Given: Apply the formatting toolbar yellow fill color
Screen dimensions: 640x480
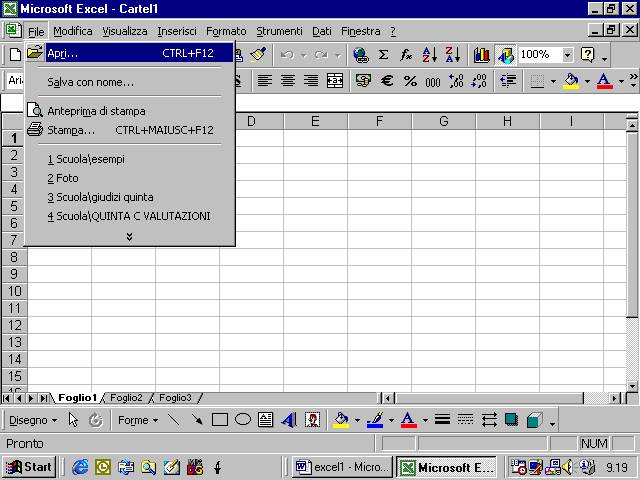Looking at the screenshot, I should [x=571, y=80].
